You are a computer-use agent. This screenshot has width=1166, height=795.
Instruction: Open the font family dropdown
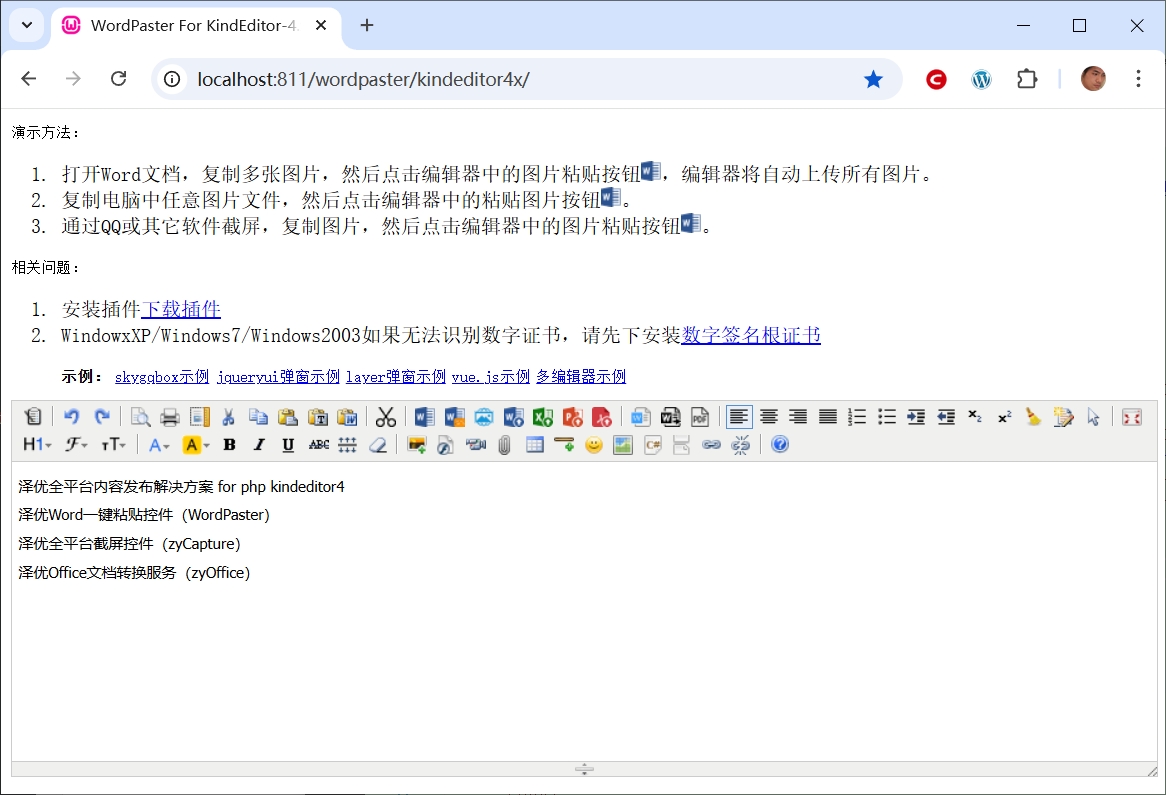click(x=76, y=445)
